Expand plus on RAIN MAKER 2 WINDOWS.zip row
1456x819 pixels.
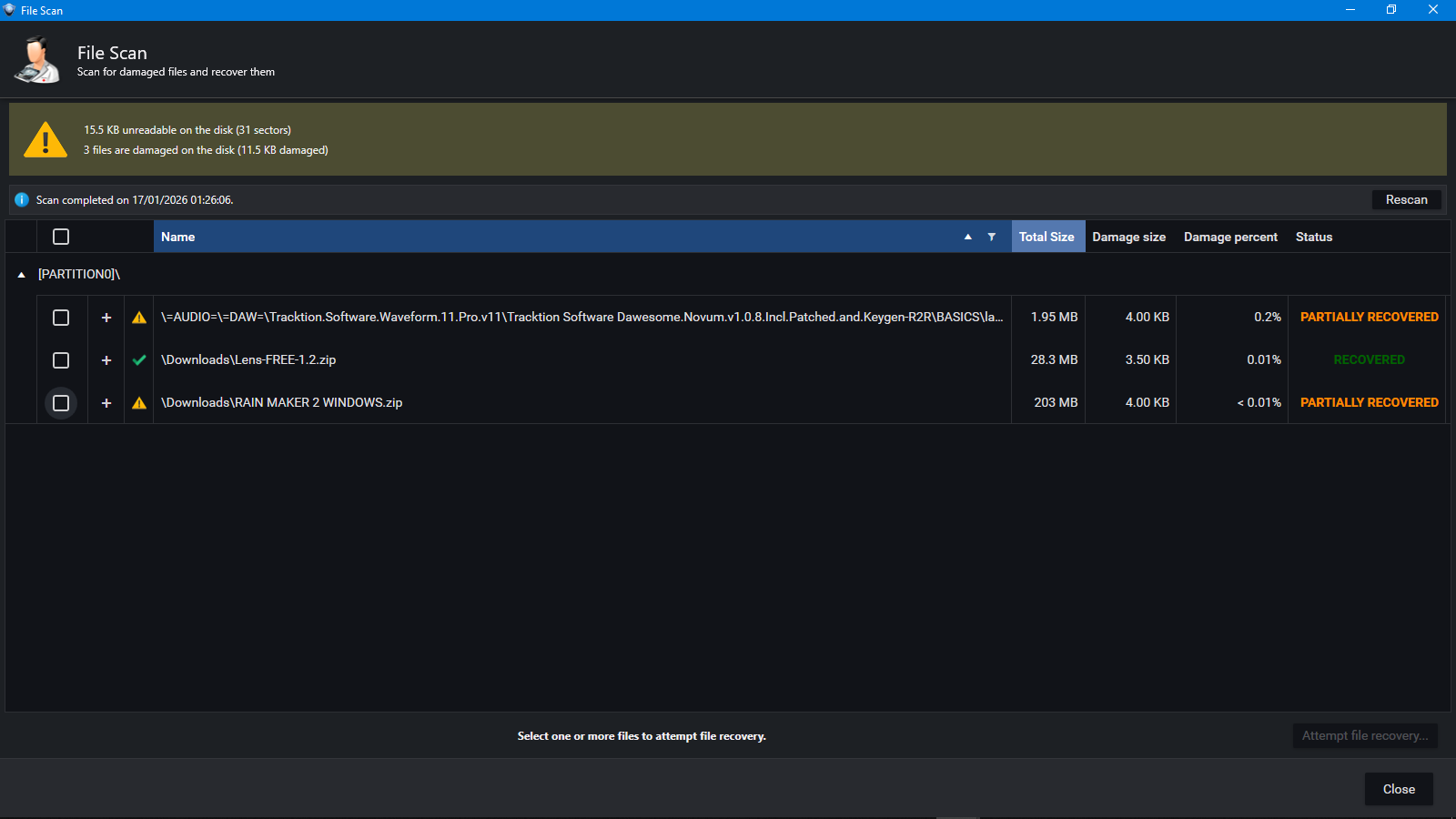[x=106, y=403]
